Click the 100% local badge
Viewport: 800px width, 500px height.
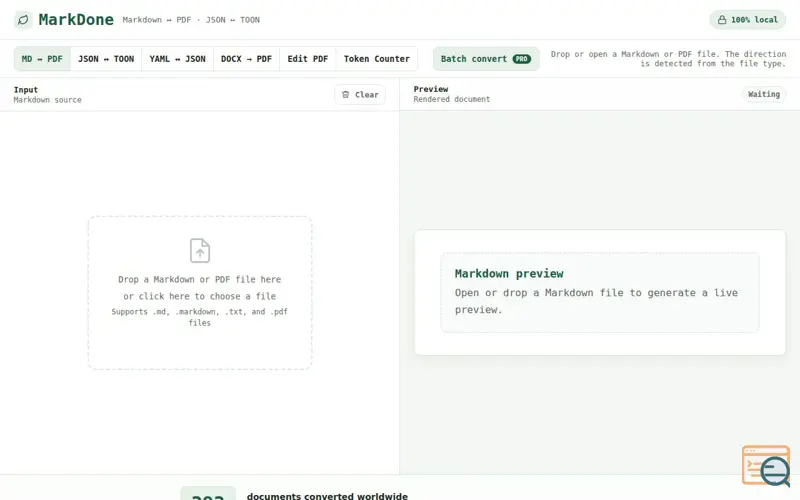click(x=747, y=20)
